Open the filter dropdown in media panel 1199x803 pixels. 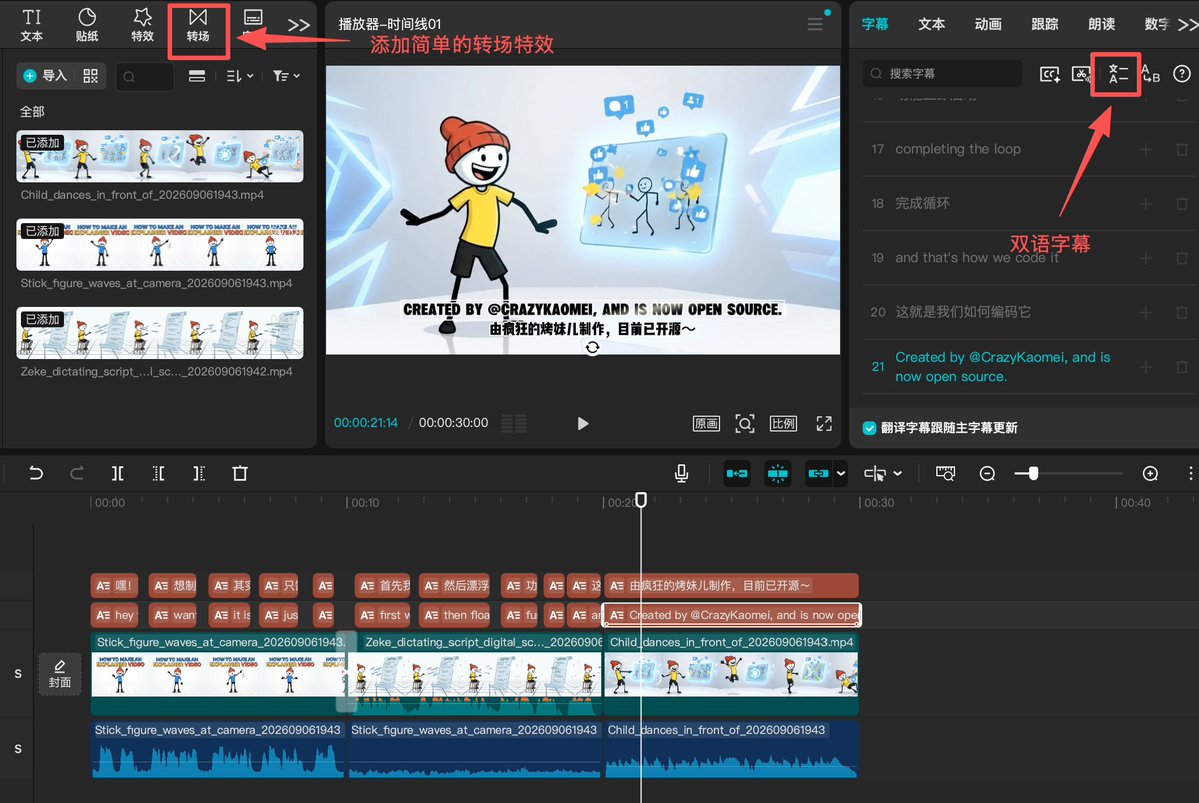point(286,76)
